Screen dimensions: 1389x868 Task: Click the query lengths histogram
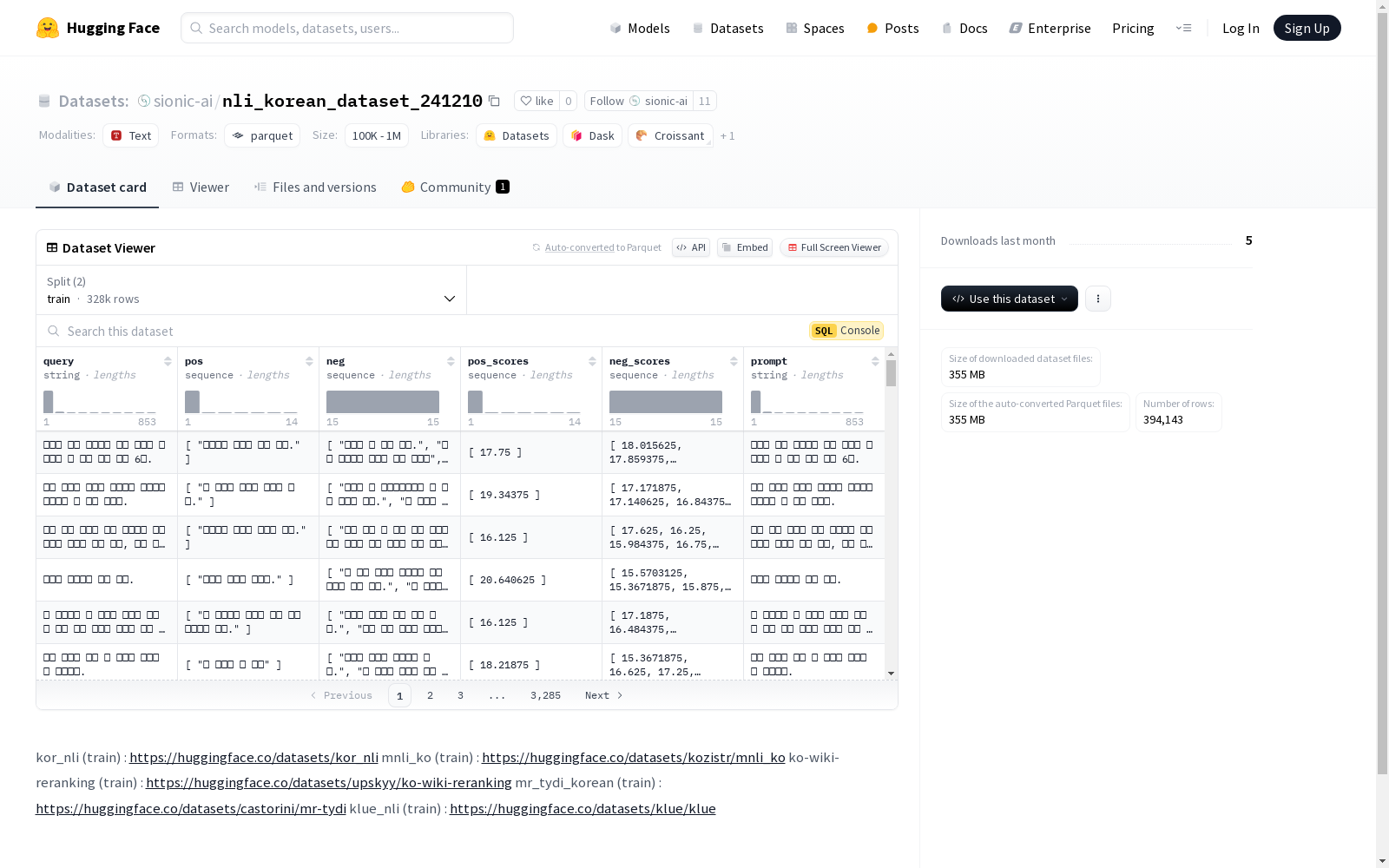100,402
